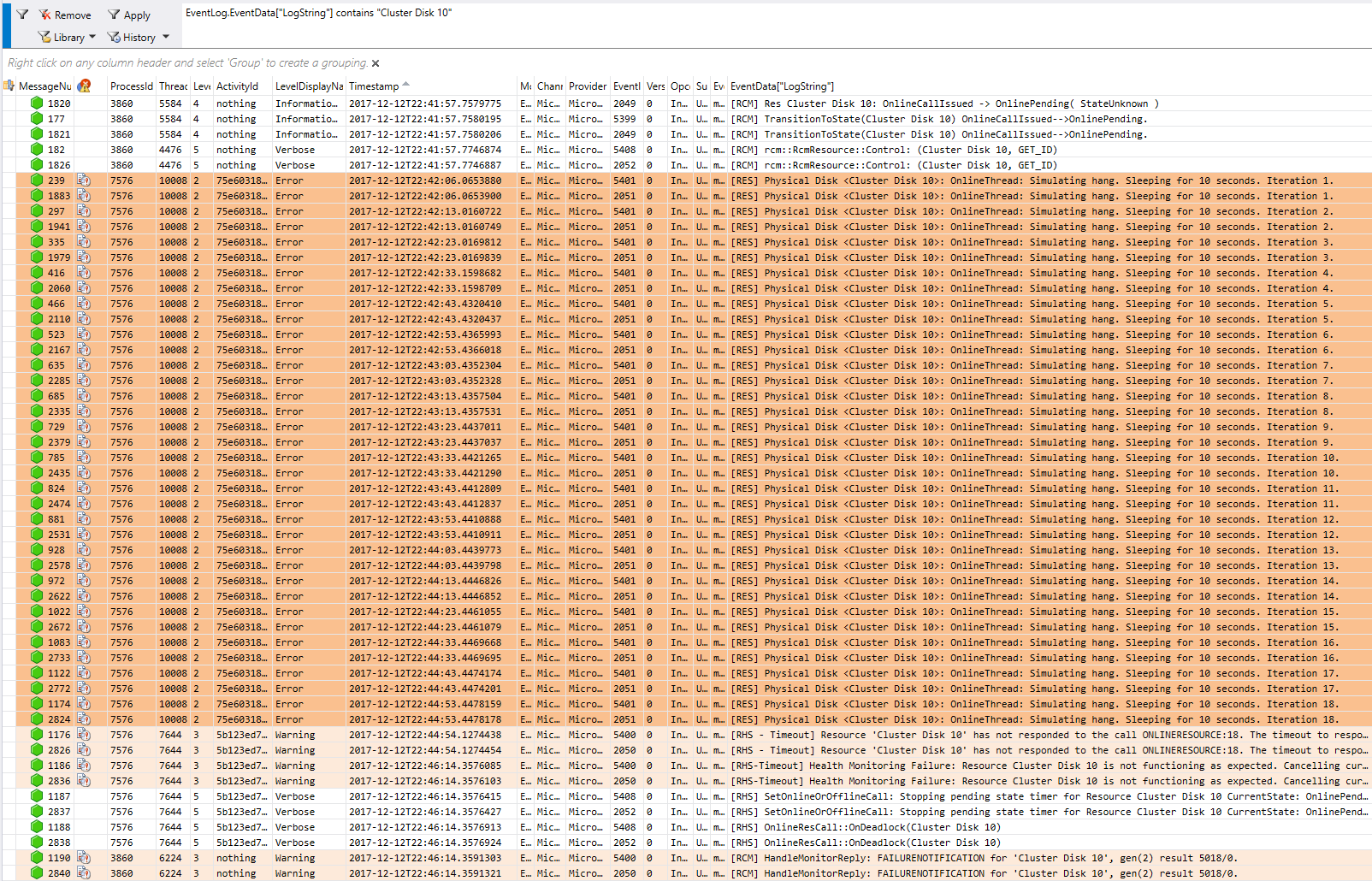The width and height of the screenshot is (1372, 881).
Task: Click the LevelDisplayName column header
Action: click(308, 86)
